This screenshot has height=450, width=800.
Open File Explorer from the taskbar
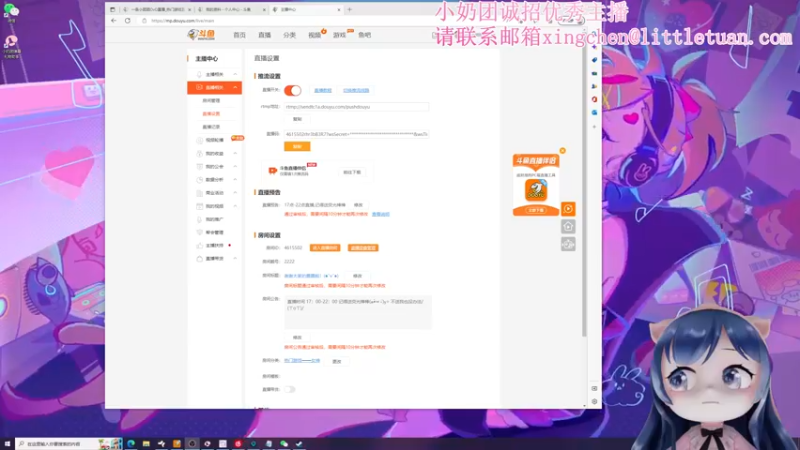click(146, 444)
